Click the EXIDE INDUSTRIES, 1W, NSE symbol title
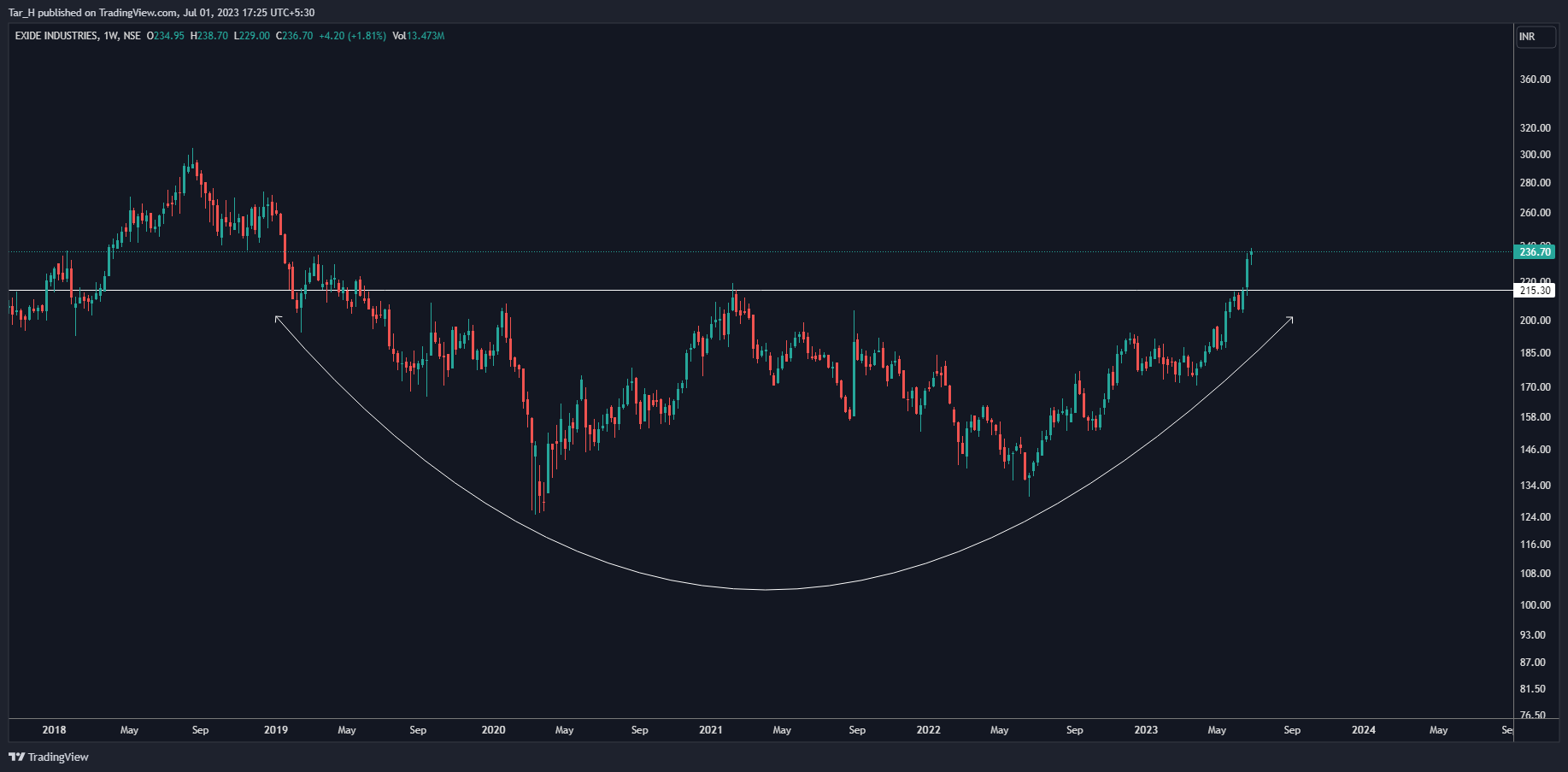Image resolution: width=1568 pixels, height=772 pixels. tap(78, 36)
